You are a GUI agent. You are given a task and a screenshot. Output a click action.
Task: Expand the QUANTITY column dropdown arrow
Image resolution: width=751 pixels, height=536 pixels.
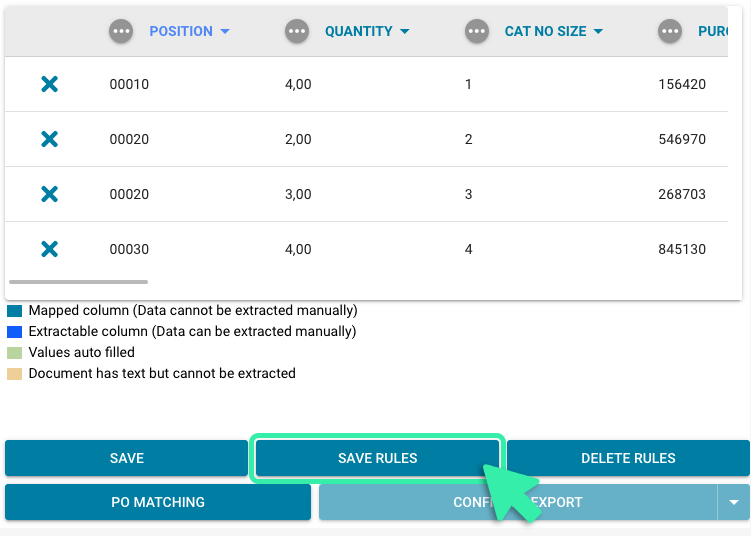(405, 32)
